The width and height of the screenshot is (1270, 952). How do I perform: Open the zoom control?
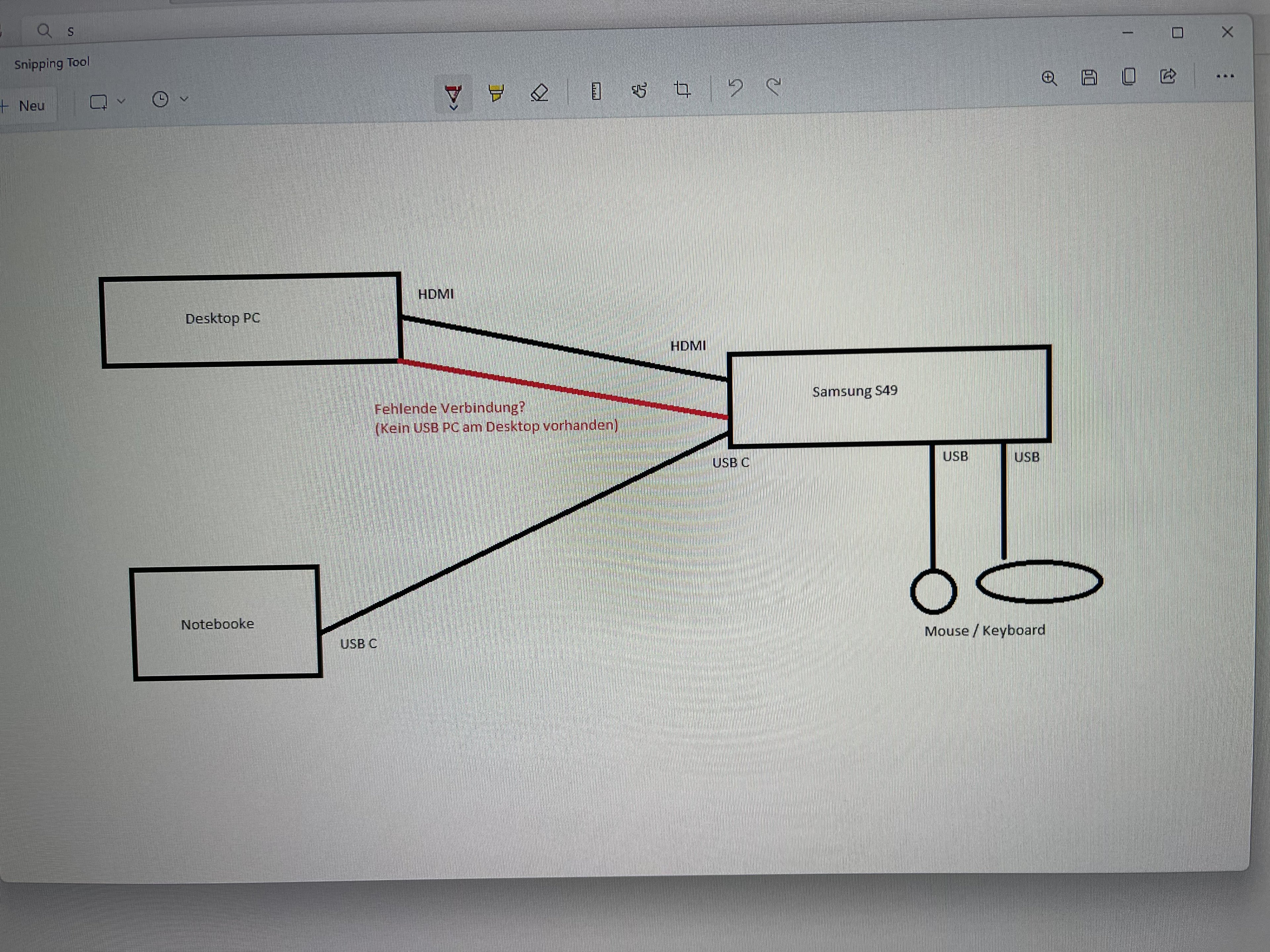(x=1049, y=78)
